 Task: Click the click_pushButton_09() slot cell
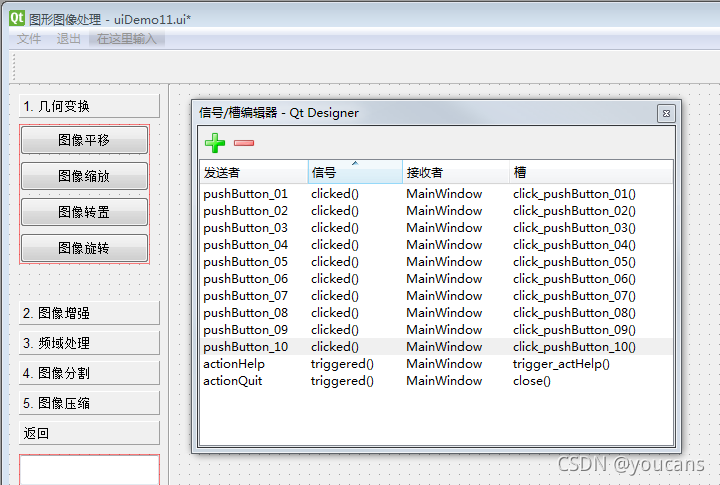574,330
